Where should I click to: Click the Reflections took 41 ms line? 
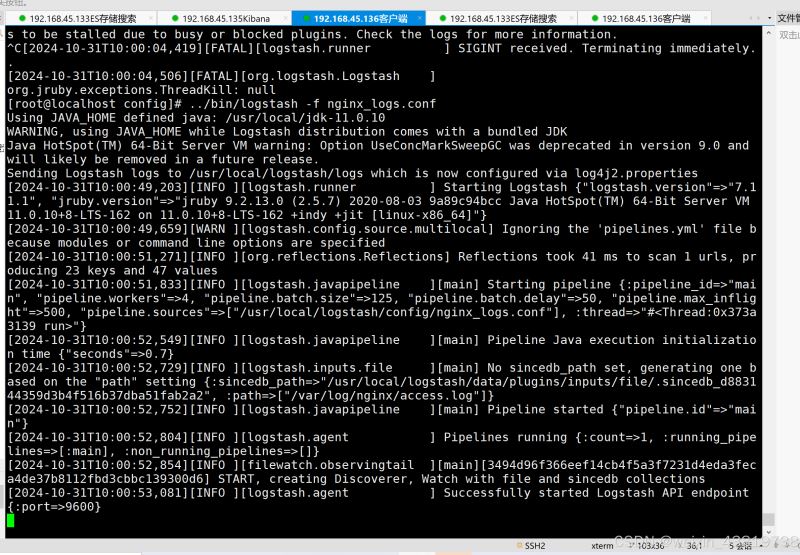[x=381, y=257]
